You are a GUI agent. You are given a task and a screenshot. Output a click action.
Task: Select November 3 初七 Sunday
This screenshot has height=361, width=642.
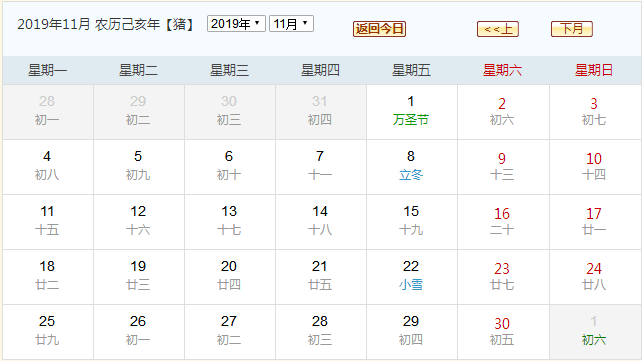point(594,112)
